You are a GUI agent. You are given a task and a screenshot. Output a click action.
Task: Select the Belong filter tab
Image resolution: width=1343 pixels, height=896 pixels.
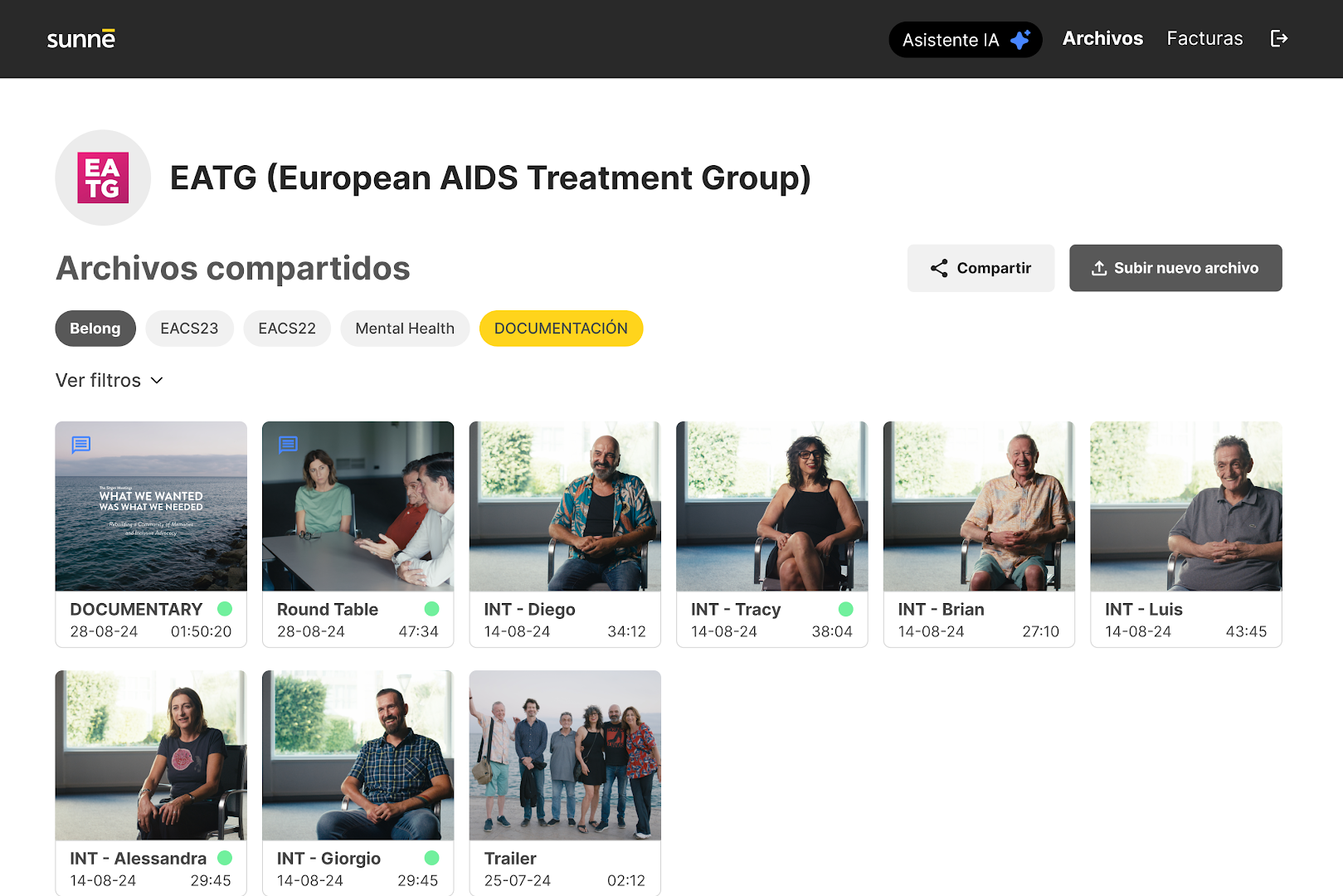(95, 329)
